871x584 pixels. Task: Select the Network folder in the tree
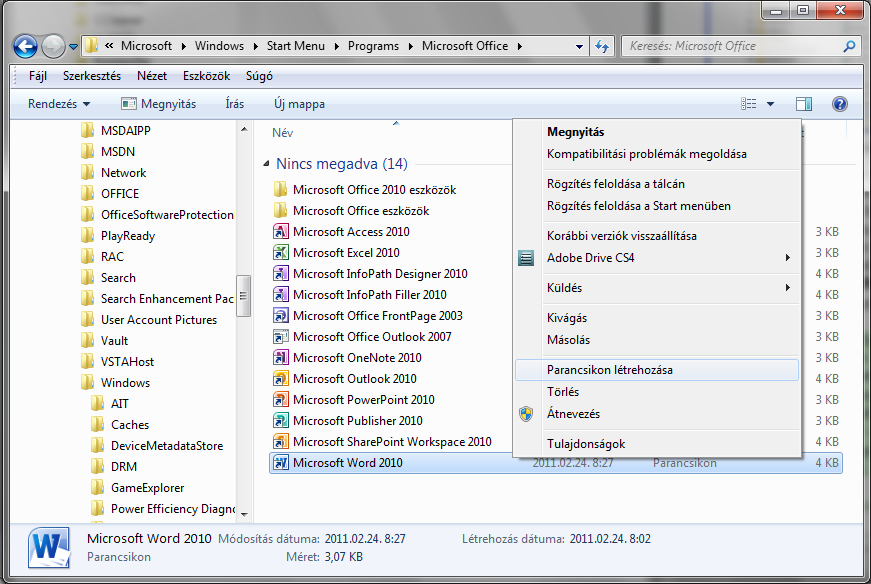[113, 173]
